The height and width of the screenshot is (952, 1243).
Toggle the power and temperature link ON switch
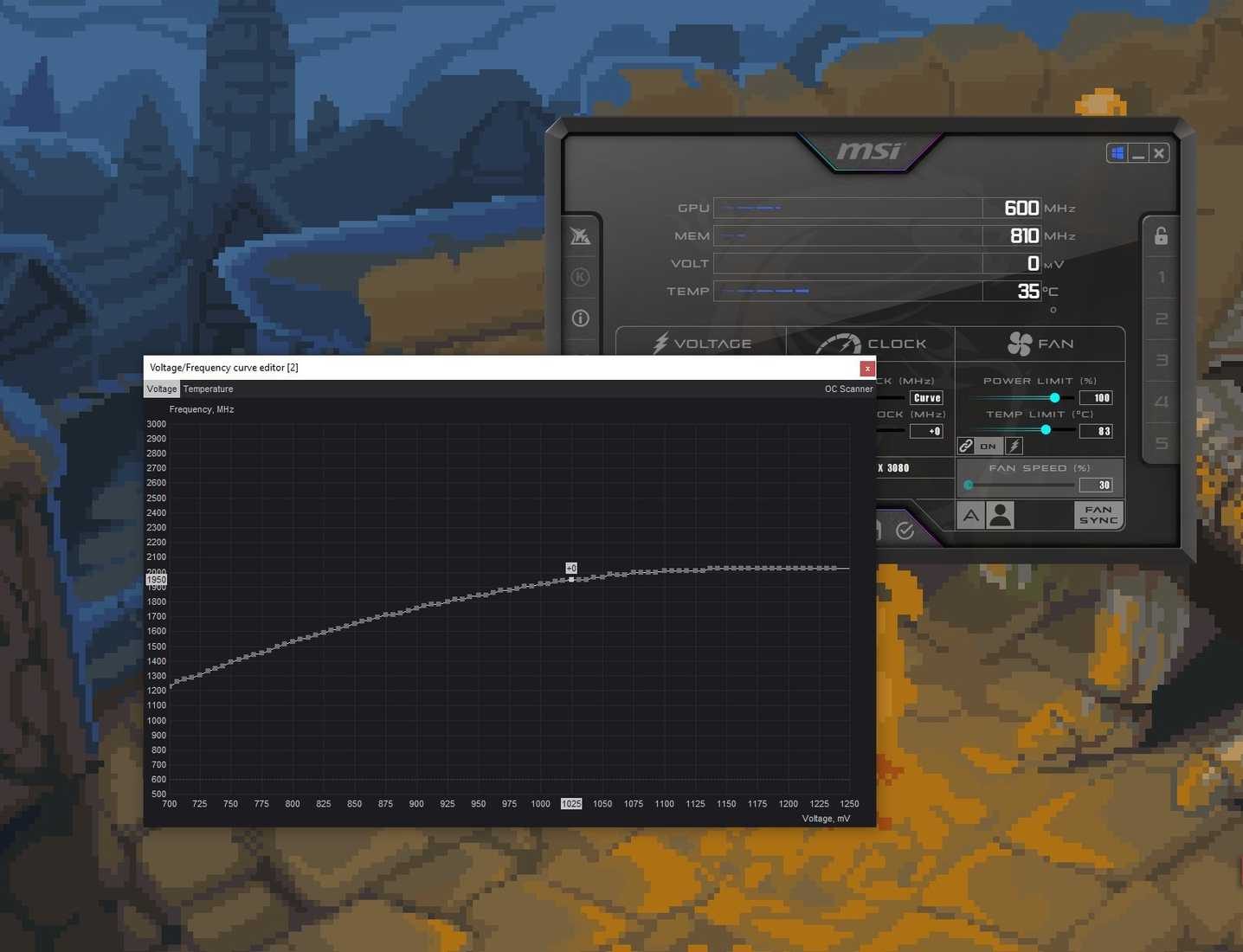(987, 446)
